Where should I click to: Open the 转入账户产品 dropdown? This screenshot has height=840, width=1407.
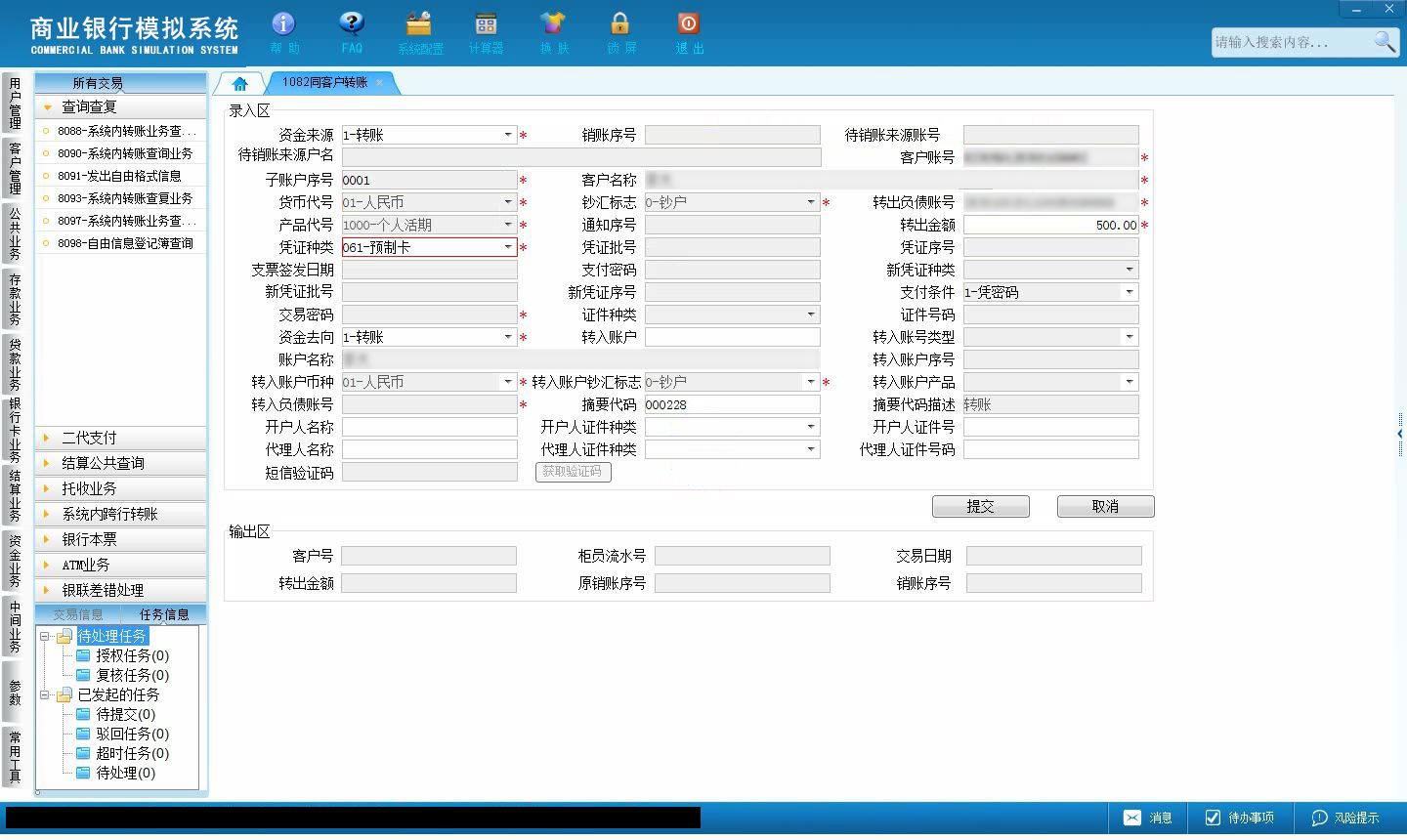[1130, 382]
